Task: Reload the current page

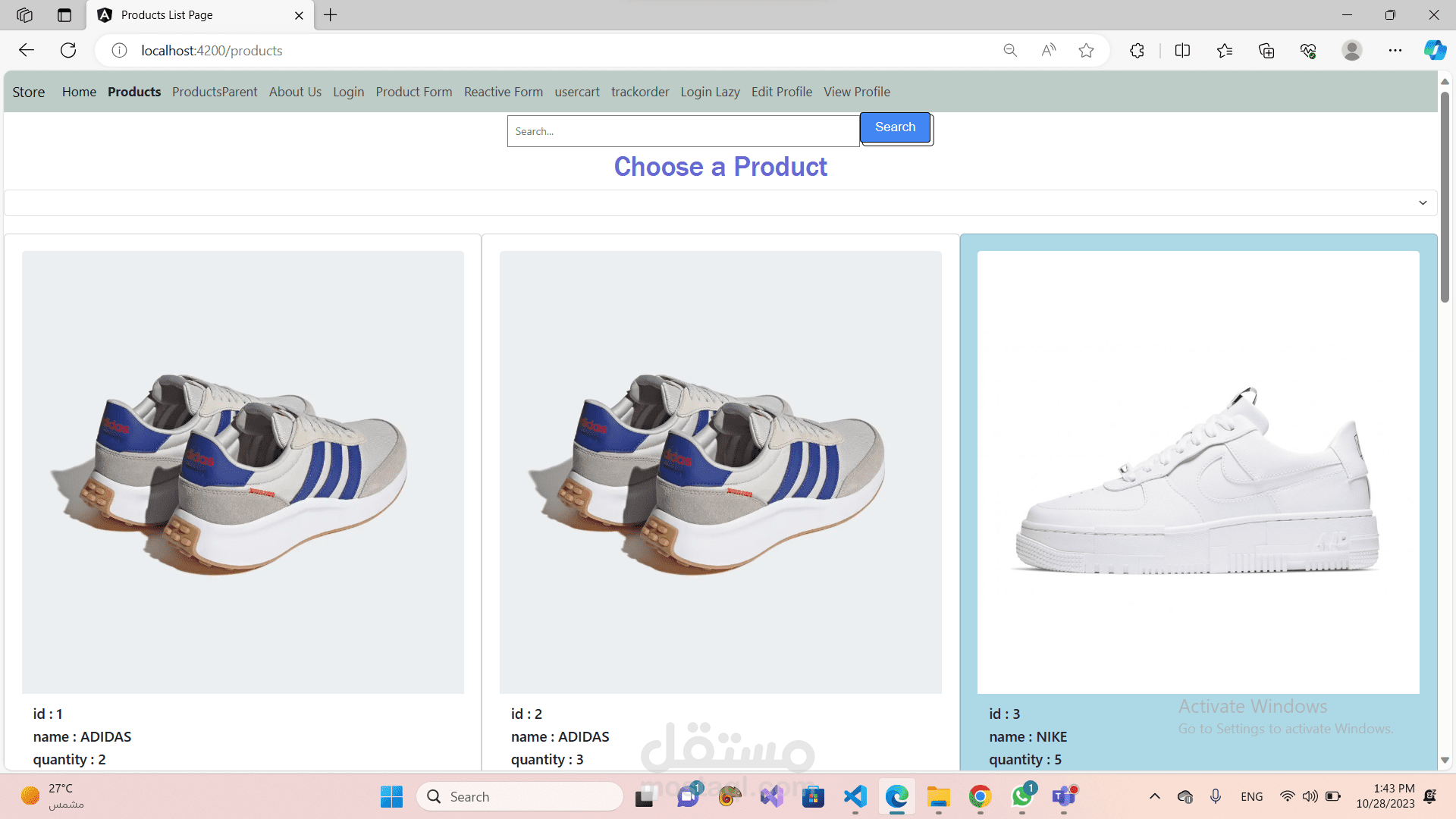Action: pyautogui.click(x=68, y=51)
